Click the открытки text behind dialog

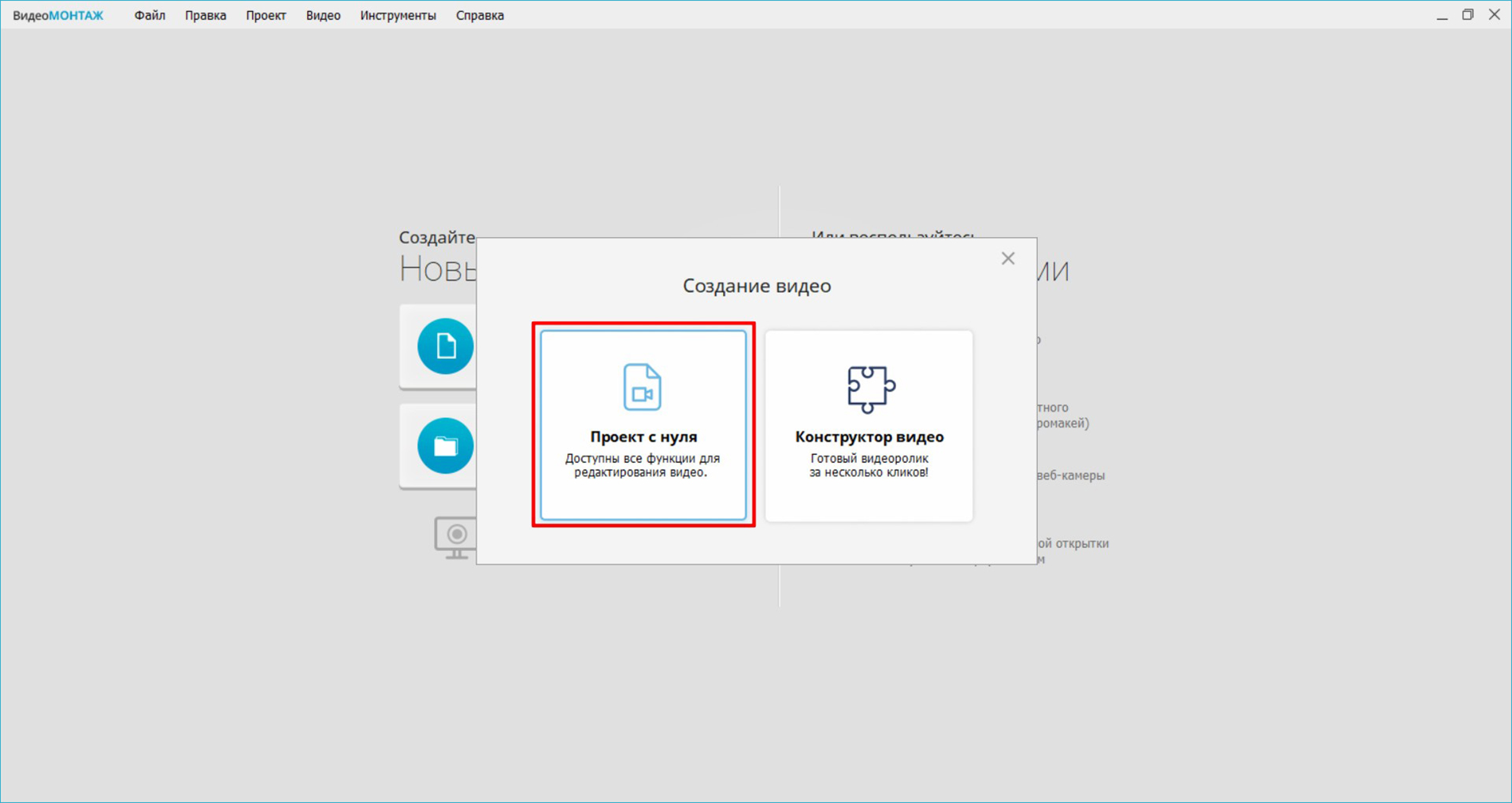(x=1082, y=543)
